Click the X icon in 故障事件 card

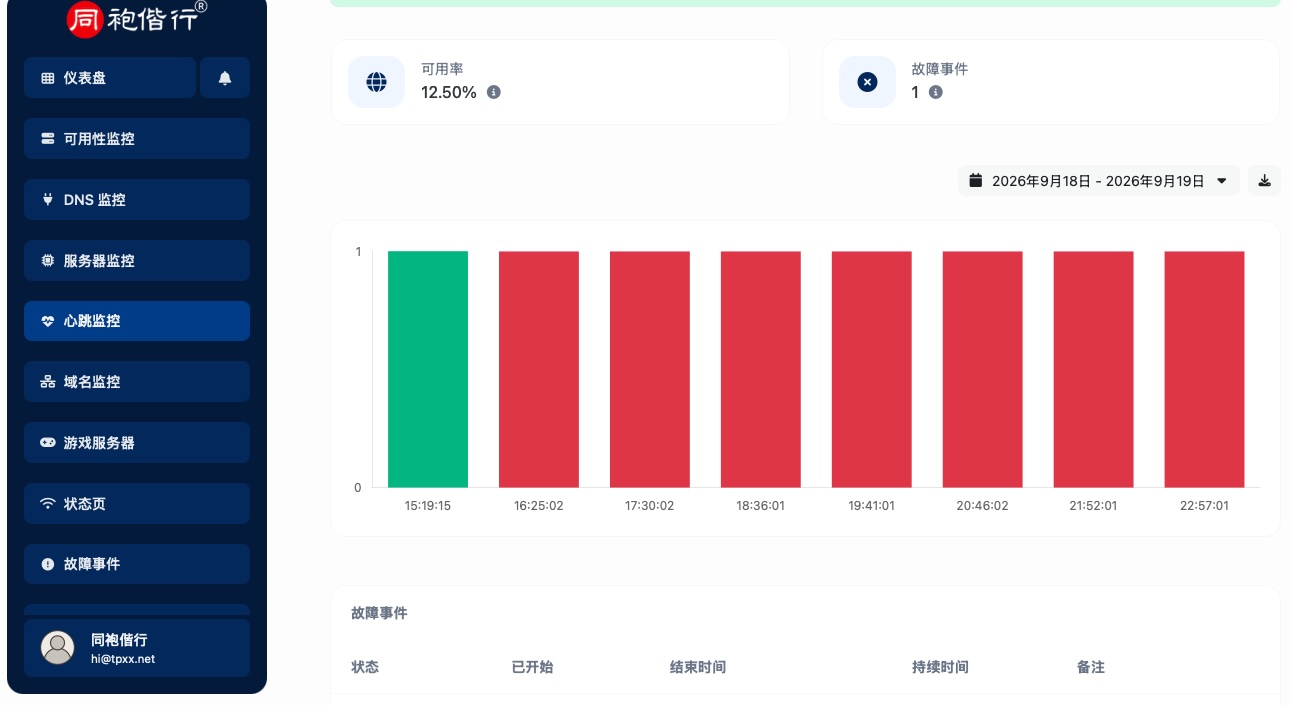tap(867, 82)
